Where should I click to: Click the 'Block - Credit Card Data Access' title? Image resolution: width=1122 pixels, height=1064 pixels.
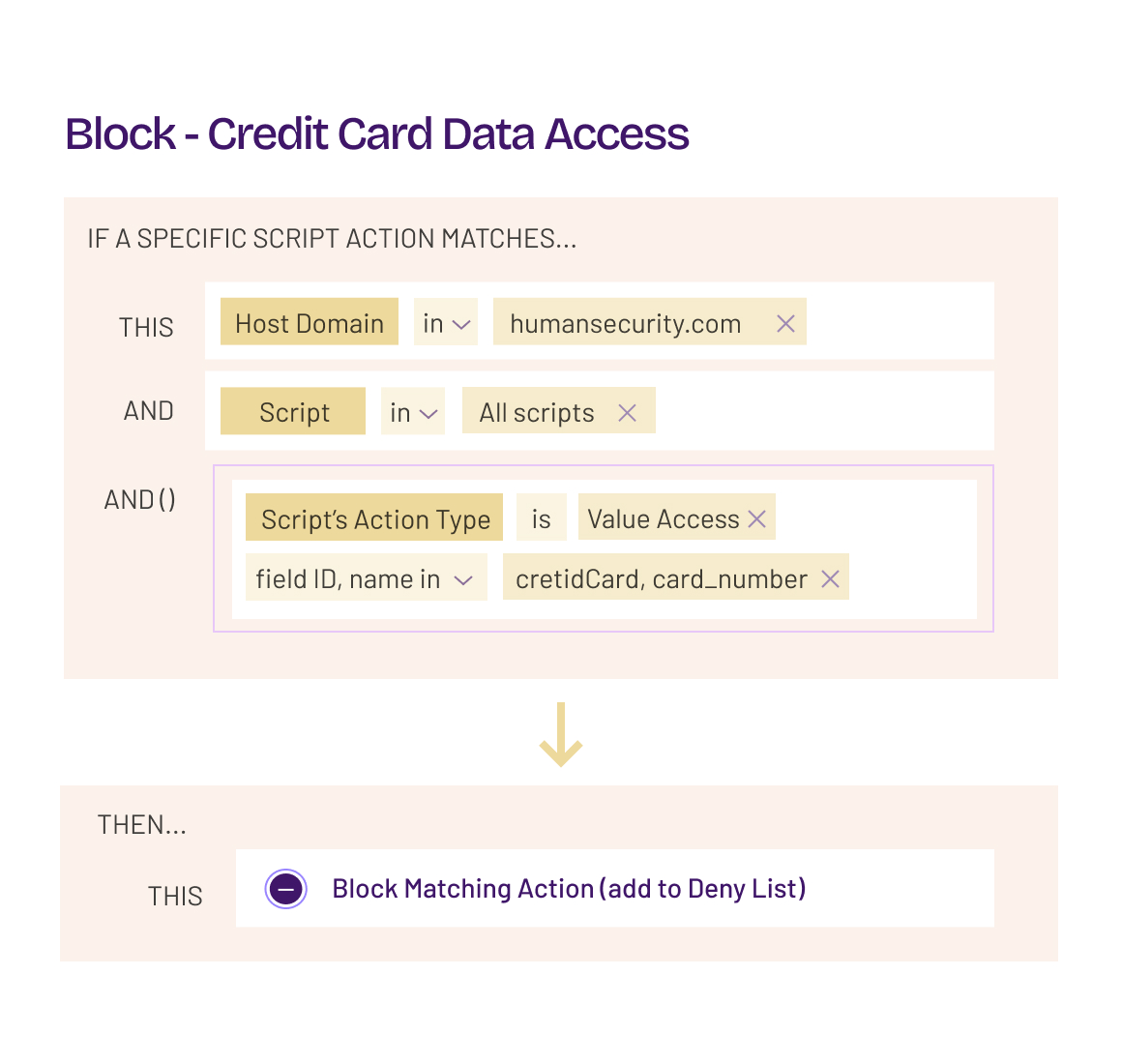pyautogui.click(x=377, y=134)
